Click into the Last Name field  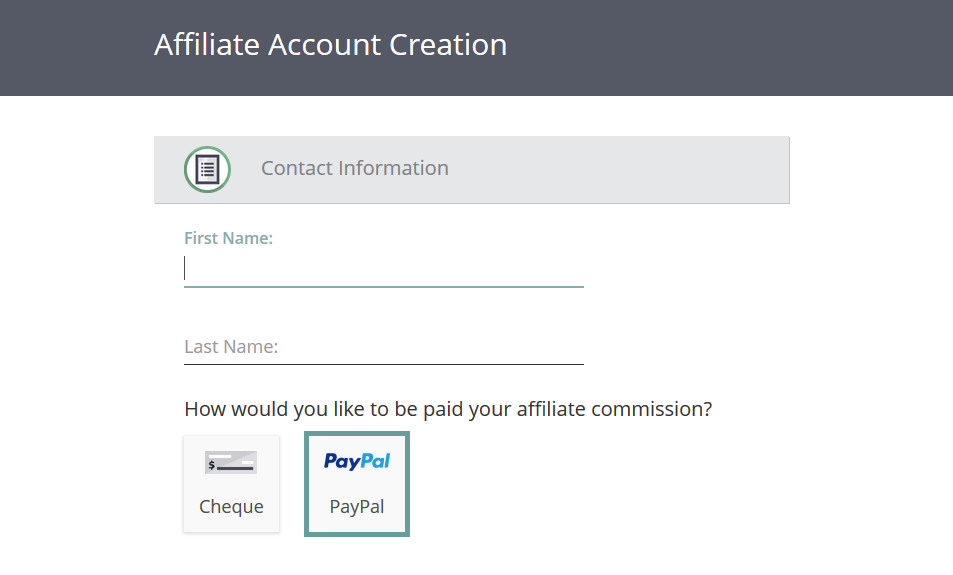click(384, 347)
